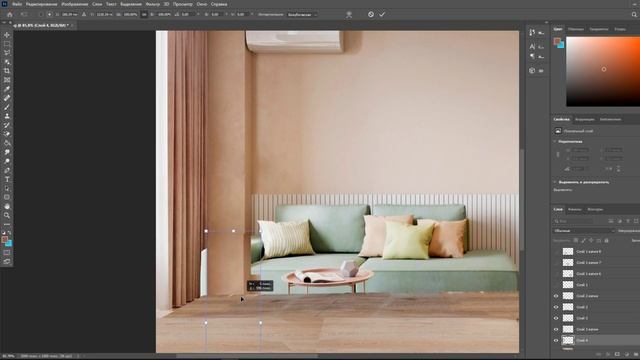Select the Move tool
640x360 pixels.
click(7, 35)
